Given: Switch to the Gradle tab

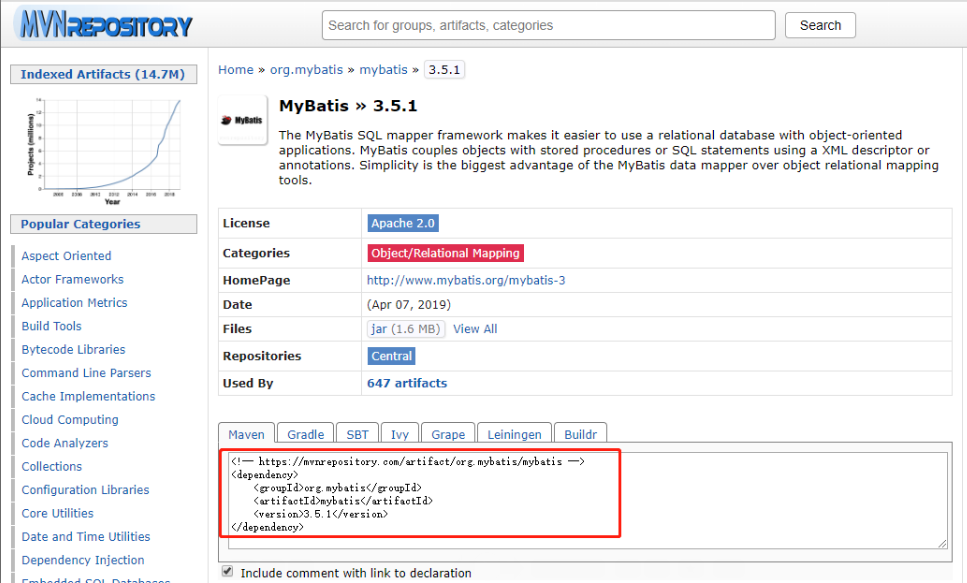Looking at the screenshot, I should [x=305, y=434].
